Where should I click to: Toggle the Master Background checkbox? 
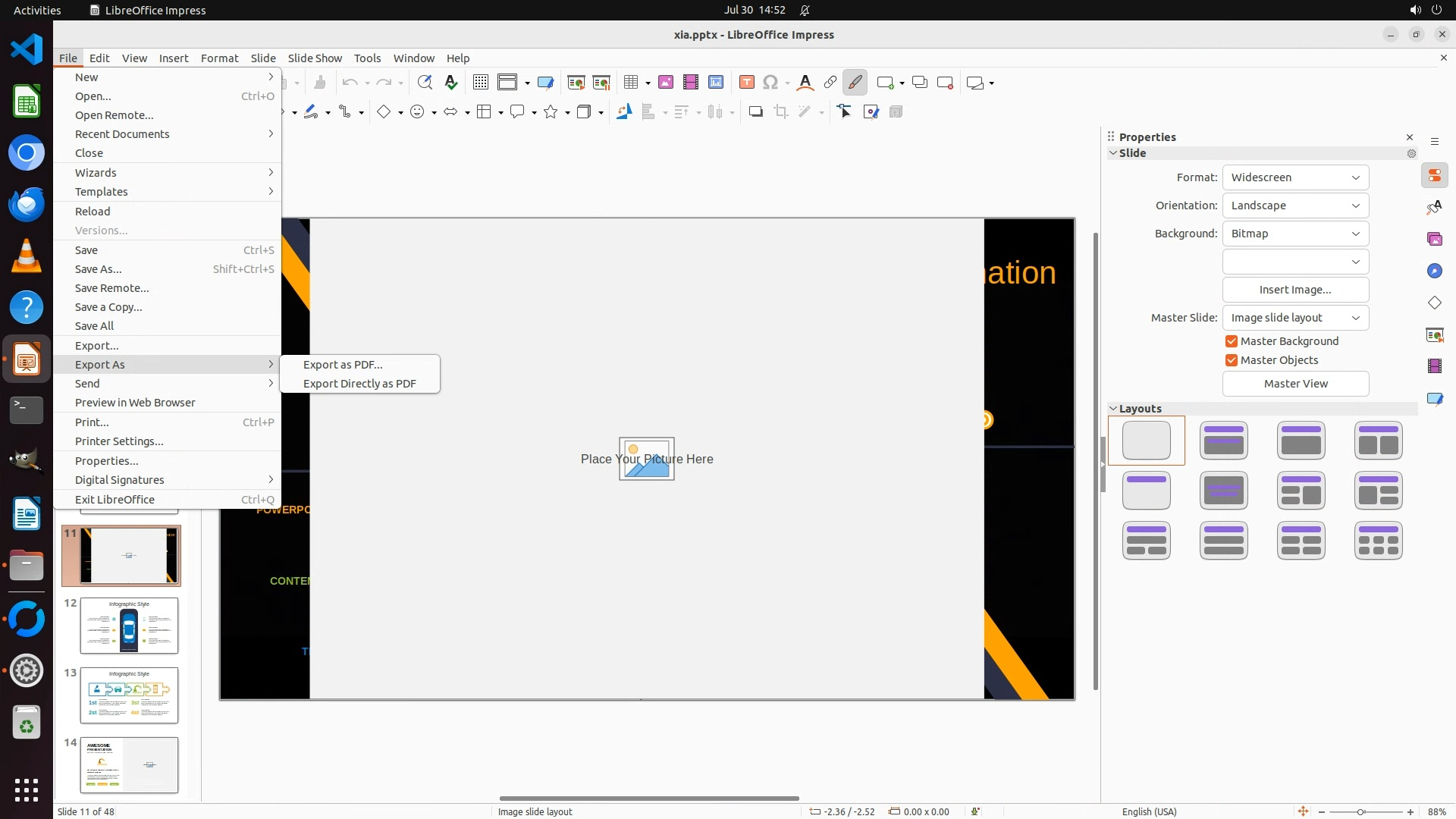coord(1232,341)
